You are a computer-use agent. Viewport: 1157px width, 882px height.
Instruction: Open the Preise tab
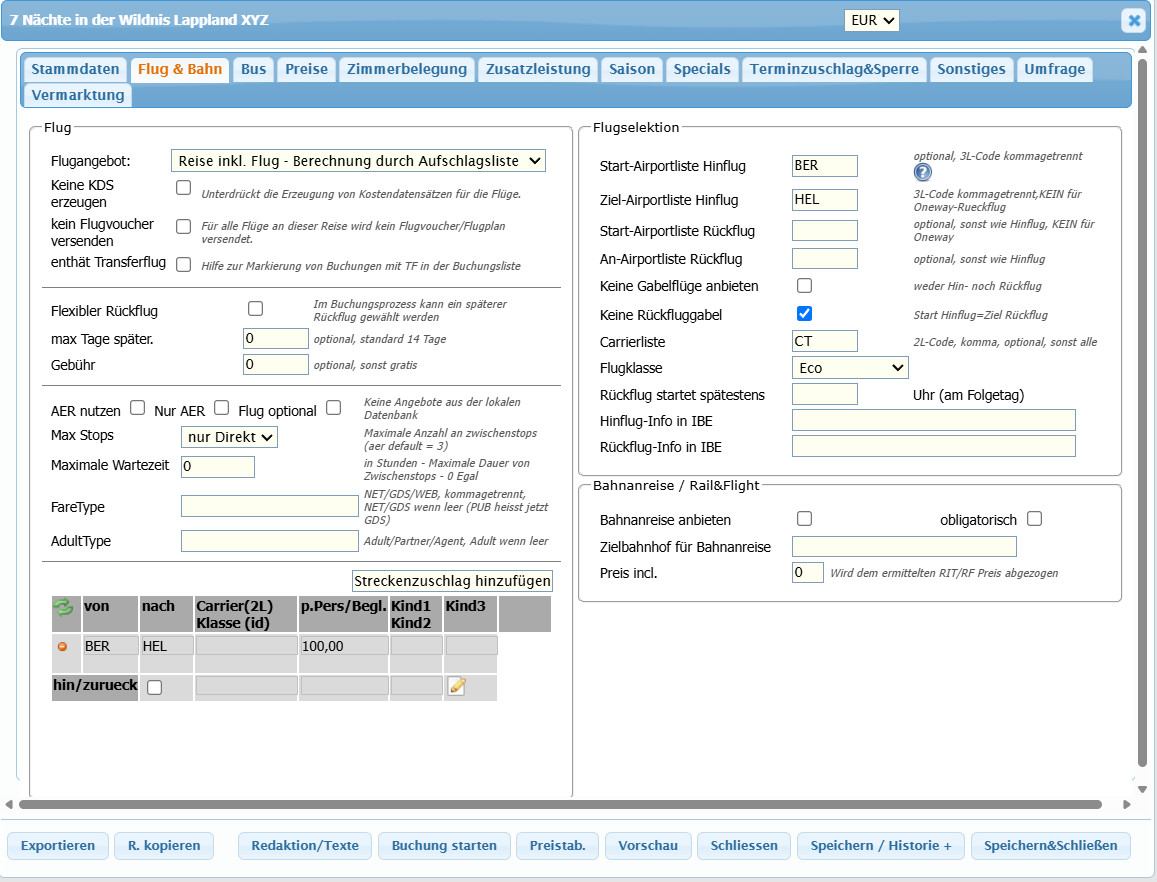click(x=306, y=69)
